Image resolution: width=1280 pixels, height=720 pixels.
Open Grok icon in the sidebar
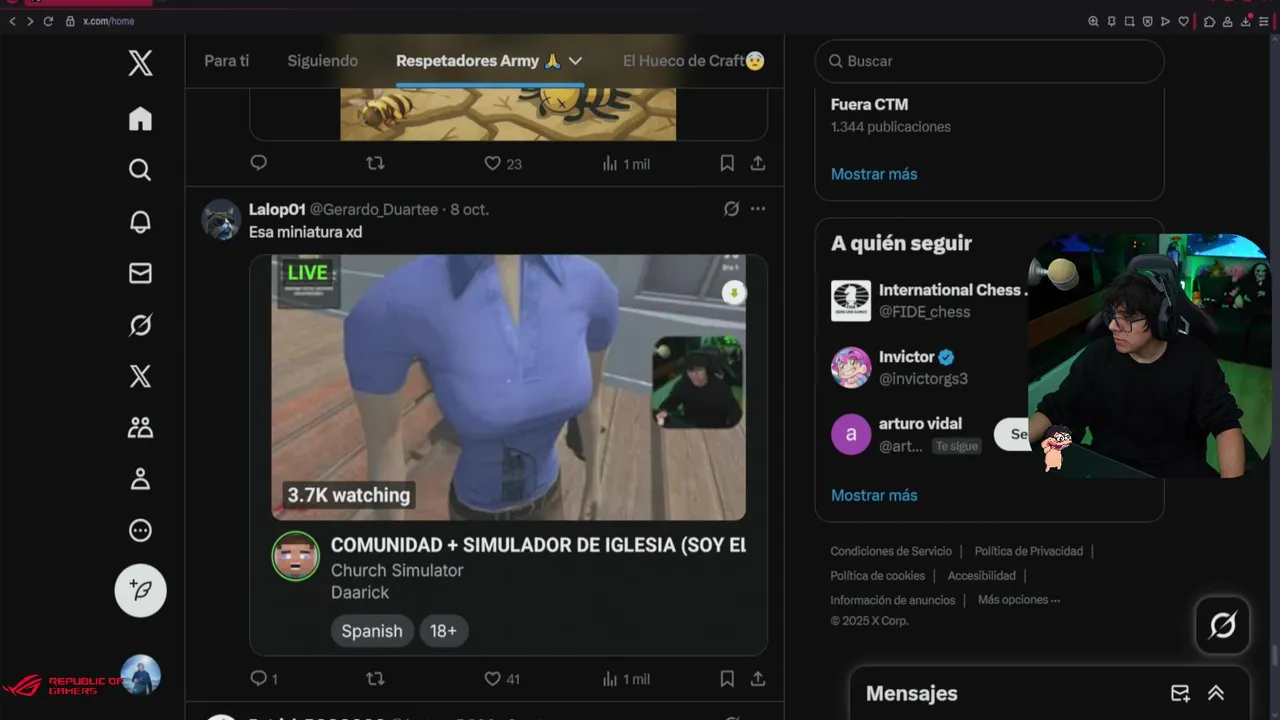[x=140, y=325]
